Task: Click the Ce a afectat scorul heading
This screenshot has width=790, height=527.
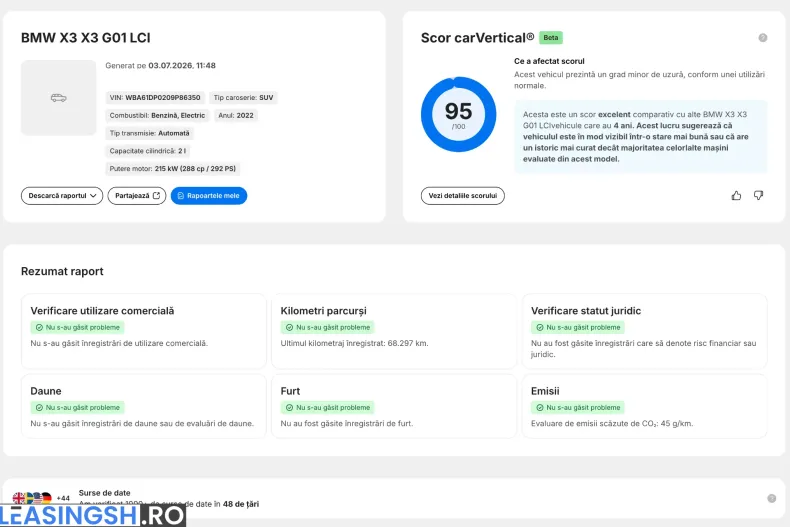Action: [549, 61]
